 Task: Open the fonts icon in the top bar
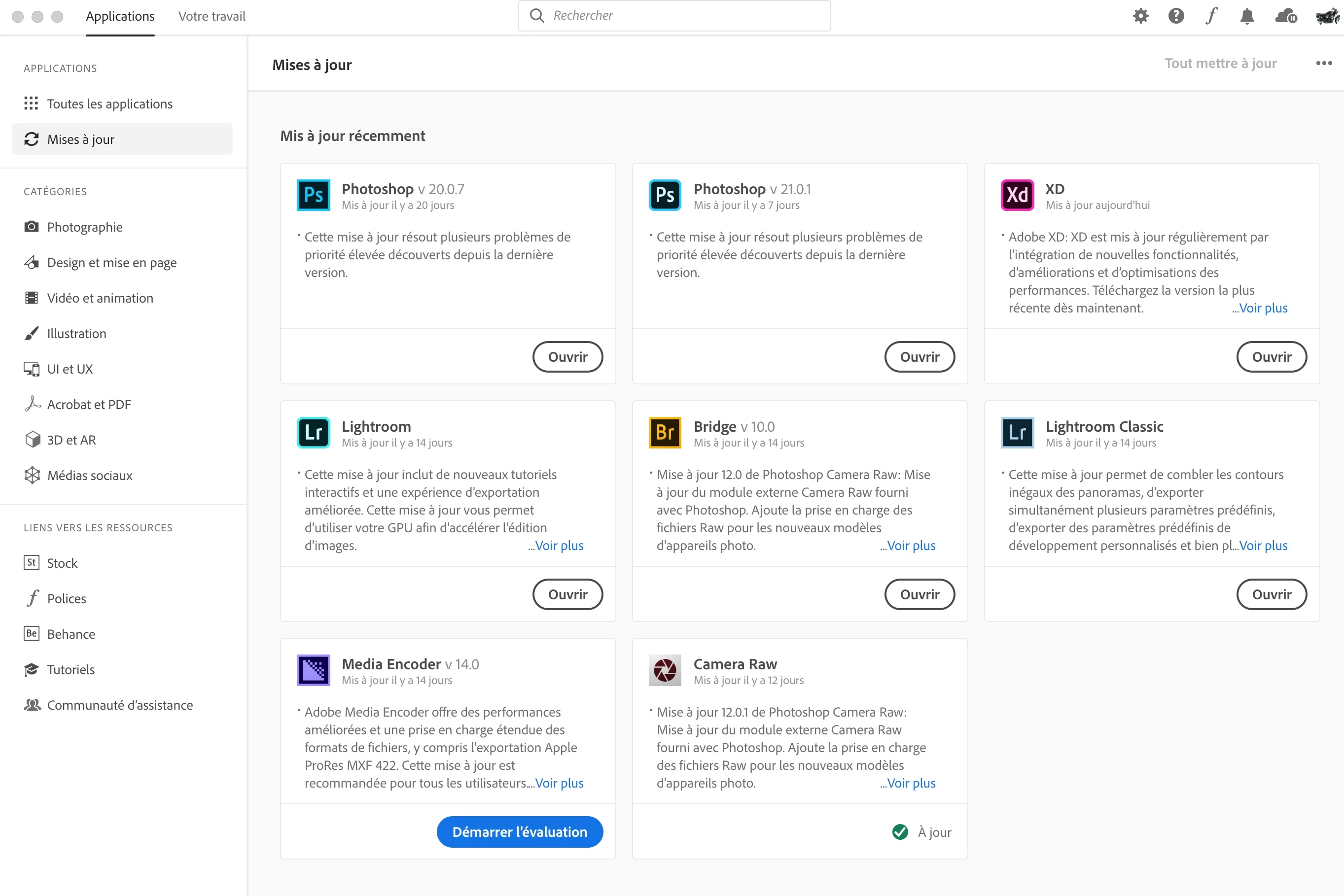click(1211, 16)
